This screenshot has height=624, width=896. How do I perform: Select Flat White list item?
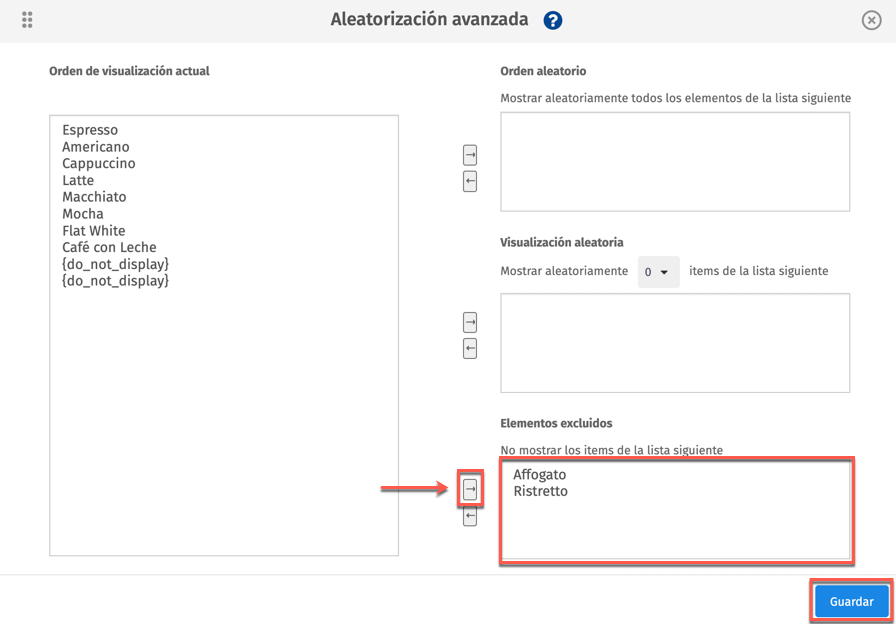(93, 231)
